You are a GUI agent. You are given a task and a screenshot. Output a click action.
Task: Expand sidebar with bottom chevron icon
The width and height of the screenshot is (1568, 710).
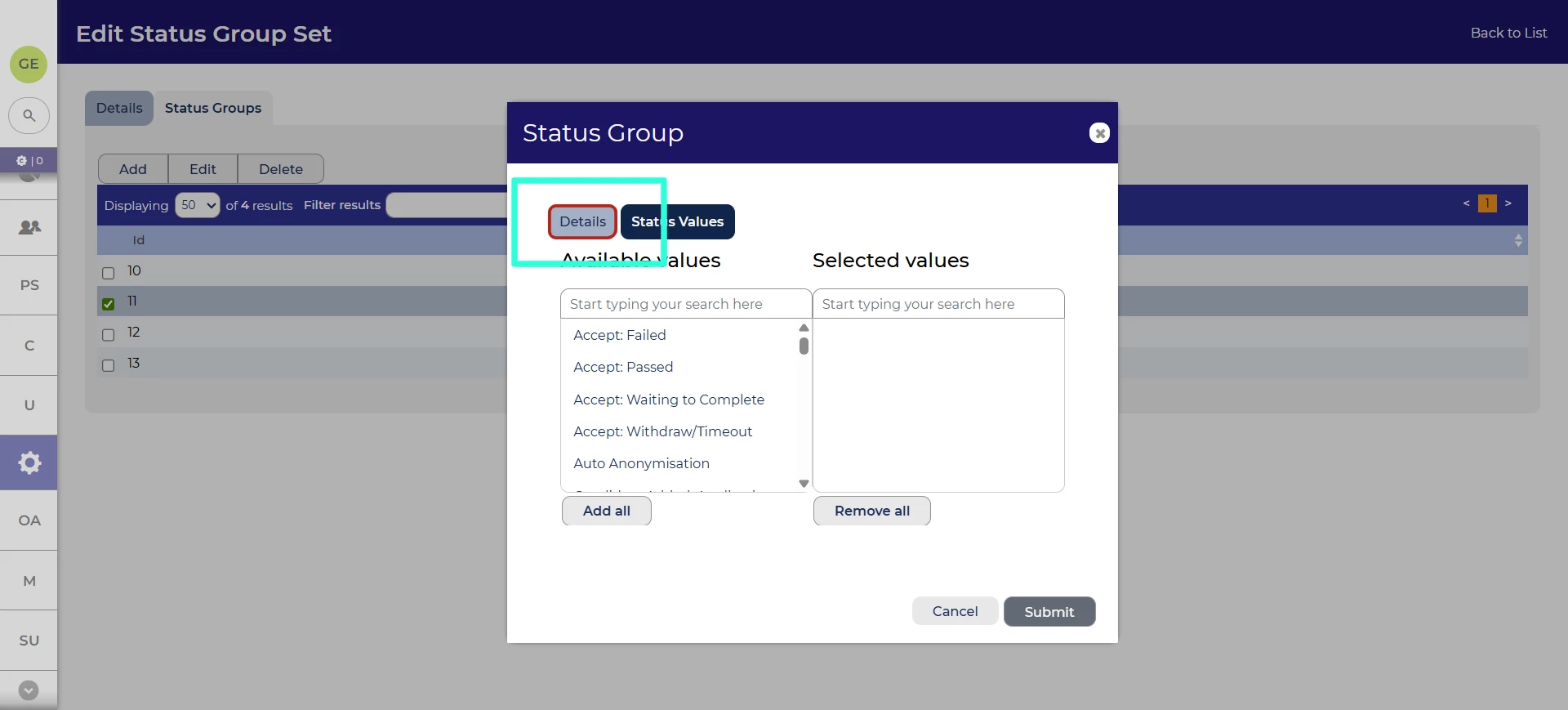tap(29, 690)
